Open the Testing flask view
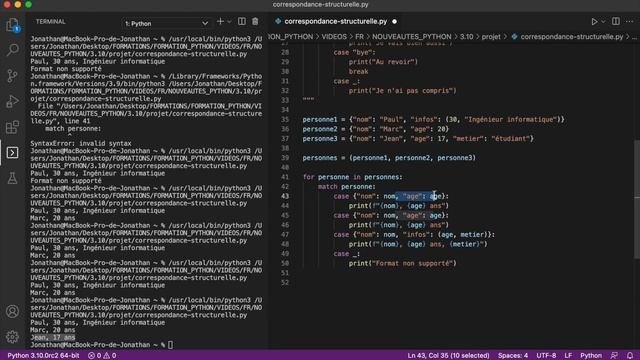The image size is (640, 360). point(13,178)
